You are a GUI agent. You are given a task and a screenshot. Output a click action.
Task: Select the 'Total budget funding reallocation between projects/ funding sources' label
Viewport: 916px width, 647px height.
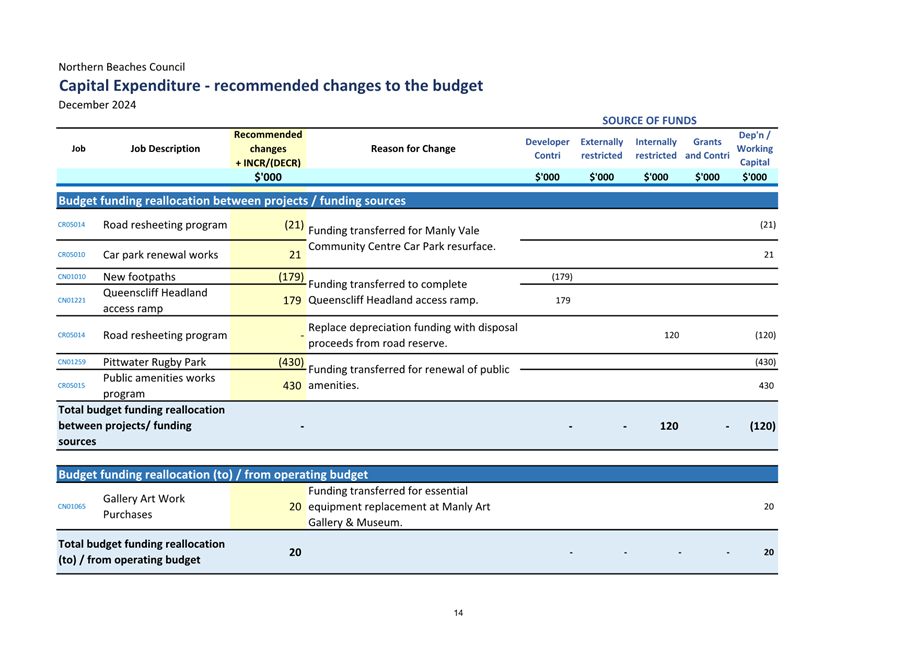tap(141, 426)
